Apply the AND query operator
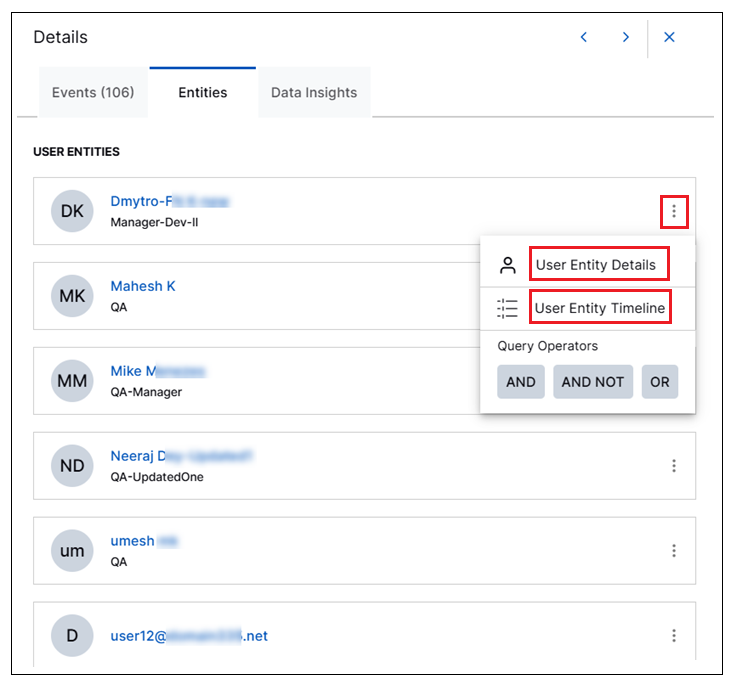The width and height of the screenshot is (735, 683). [521, 382]
